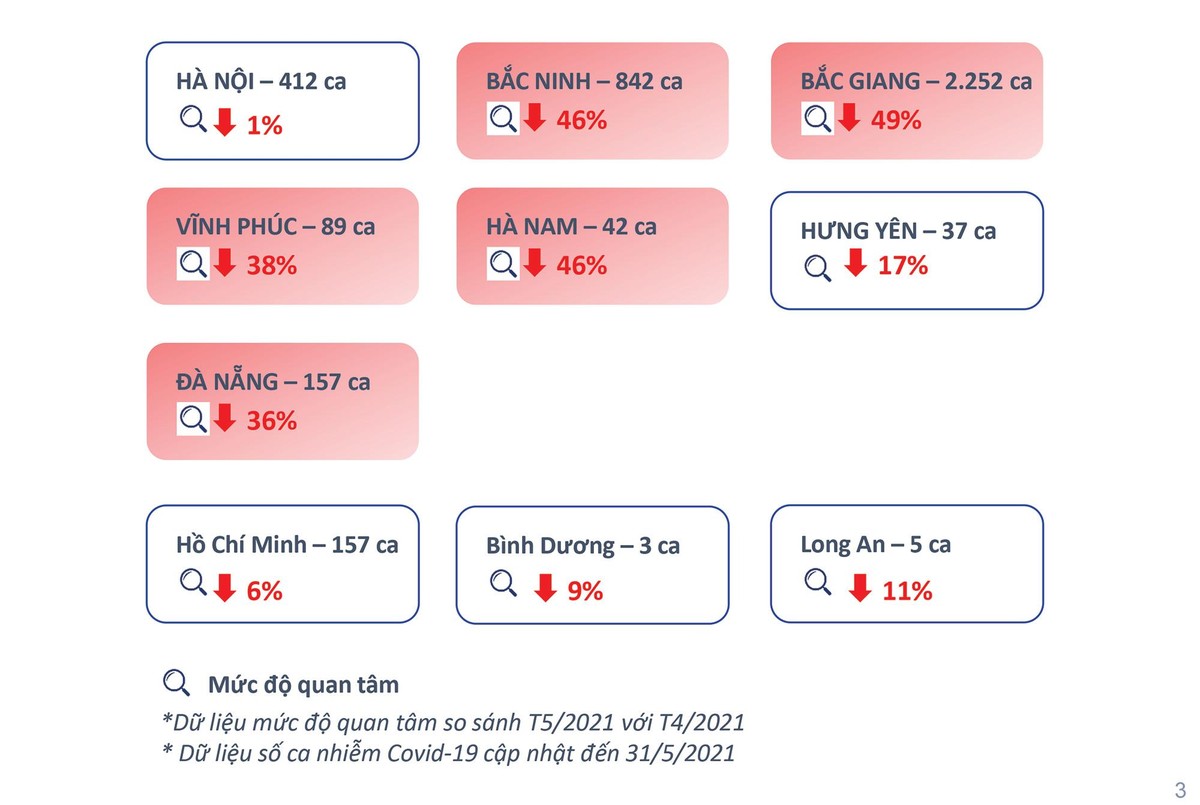Click the 36% value in Đà Nẵng card
This screenshot has height=805, width=1200.
pos(272,421)
